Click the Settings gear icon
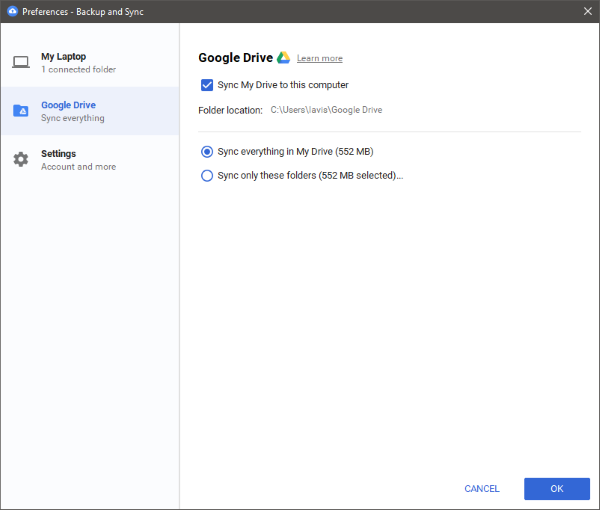Screen dimensions: 600x510 pyautogui.click(x=20, y=160)
